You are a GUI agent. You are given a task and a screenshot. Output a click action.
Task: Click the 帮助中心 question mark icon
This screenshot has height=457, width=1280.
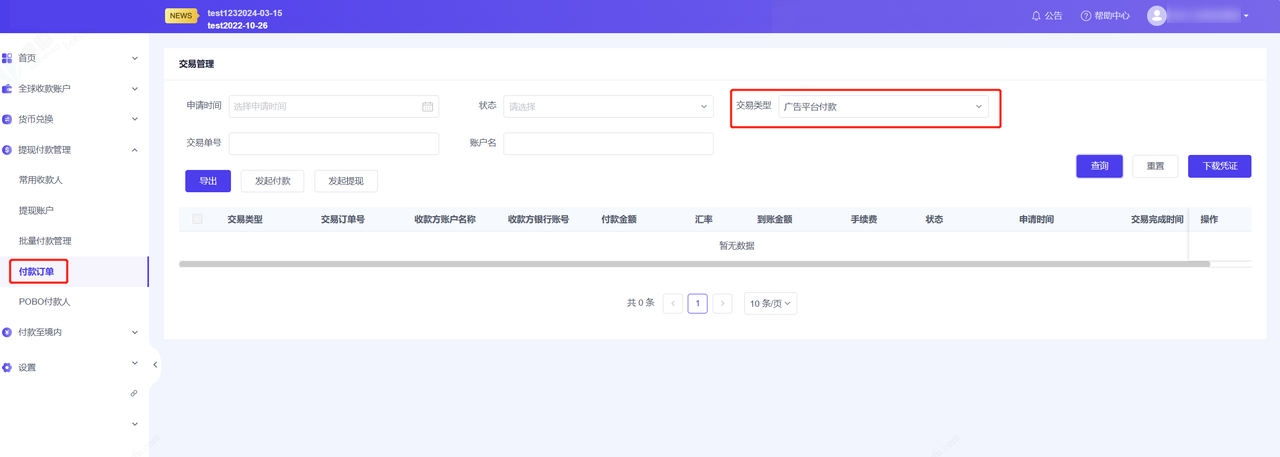[x=1086, y=16]
